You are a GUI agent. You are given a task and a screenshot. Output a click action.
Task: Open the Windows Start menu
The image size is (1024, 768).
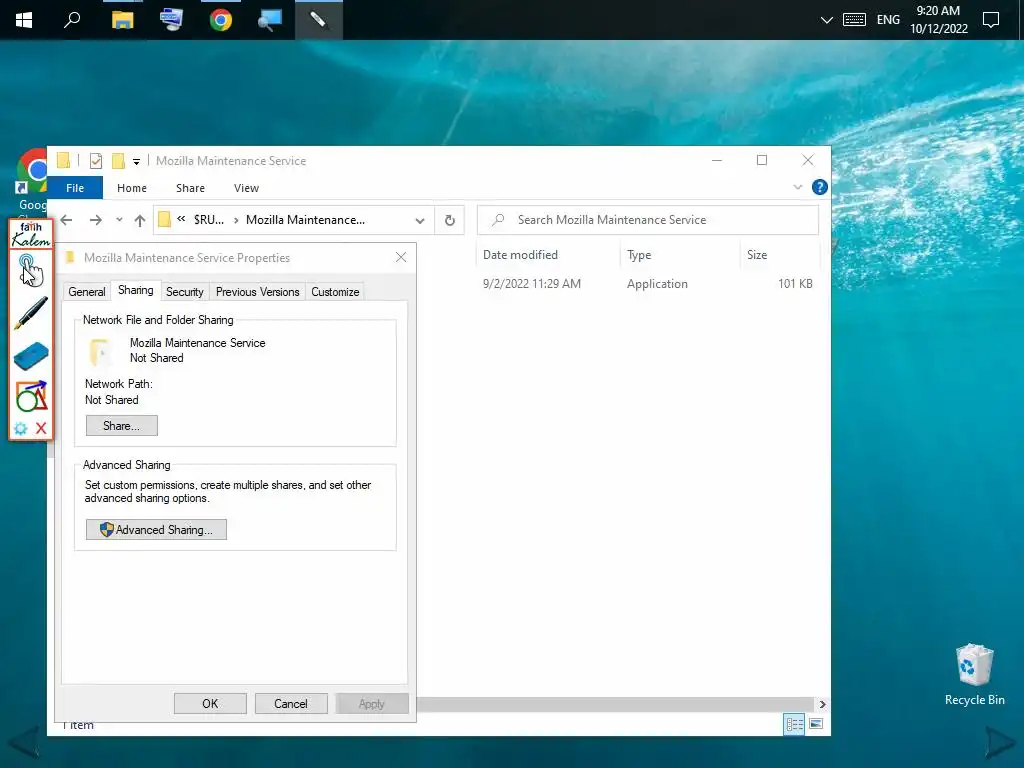[x=24, y=20]
